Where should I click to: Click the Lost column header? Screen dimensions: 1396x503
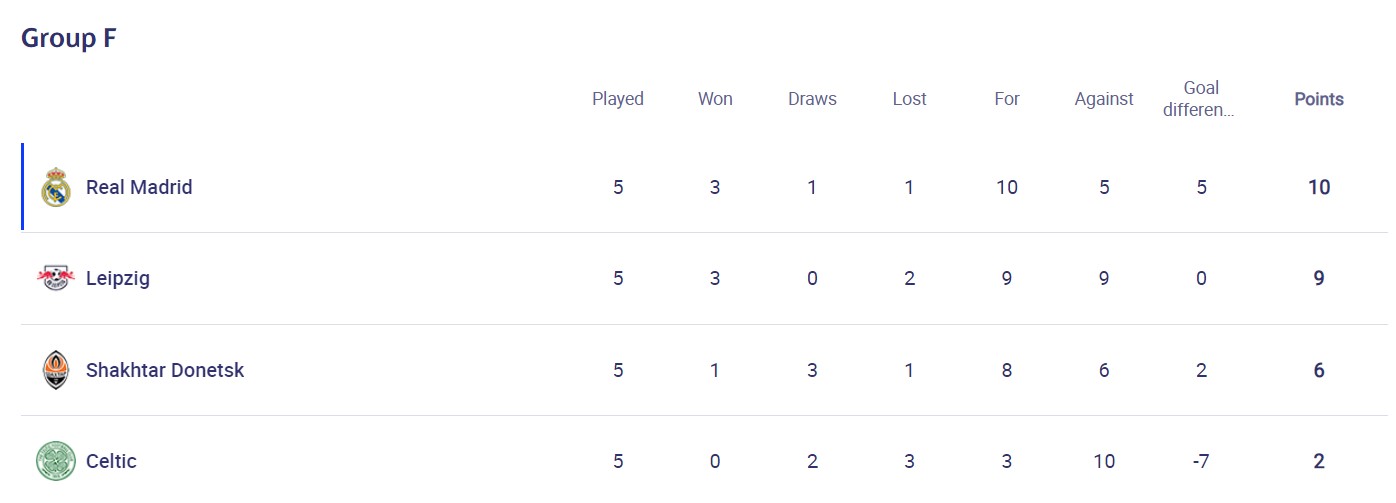click(909, 99)
